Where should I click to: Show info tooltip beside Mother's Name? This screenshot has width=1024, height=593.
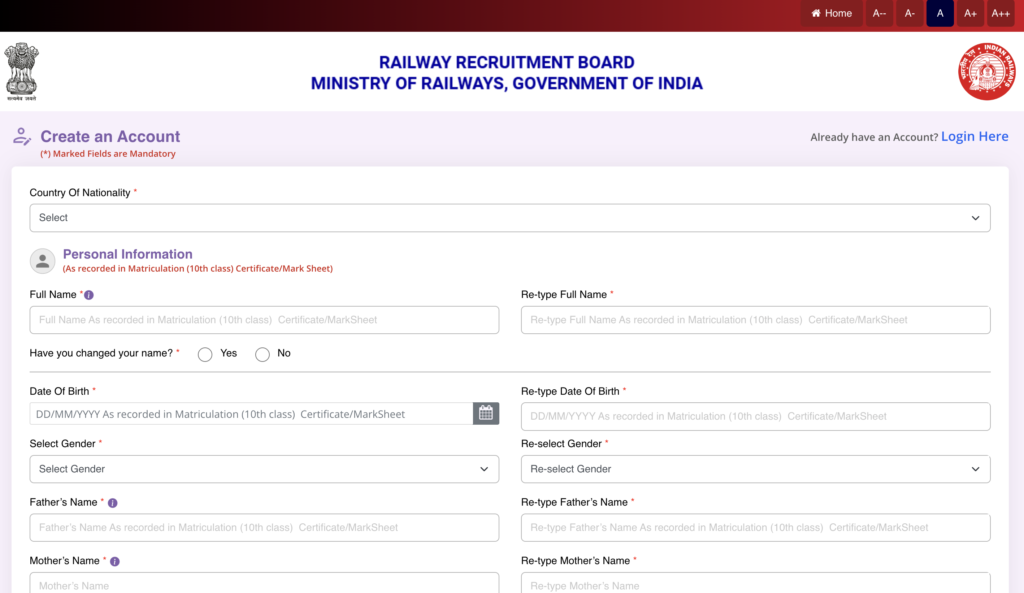115,562
